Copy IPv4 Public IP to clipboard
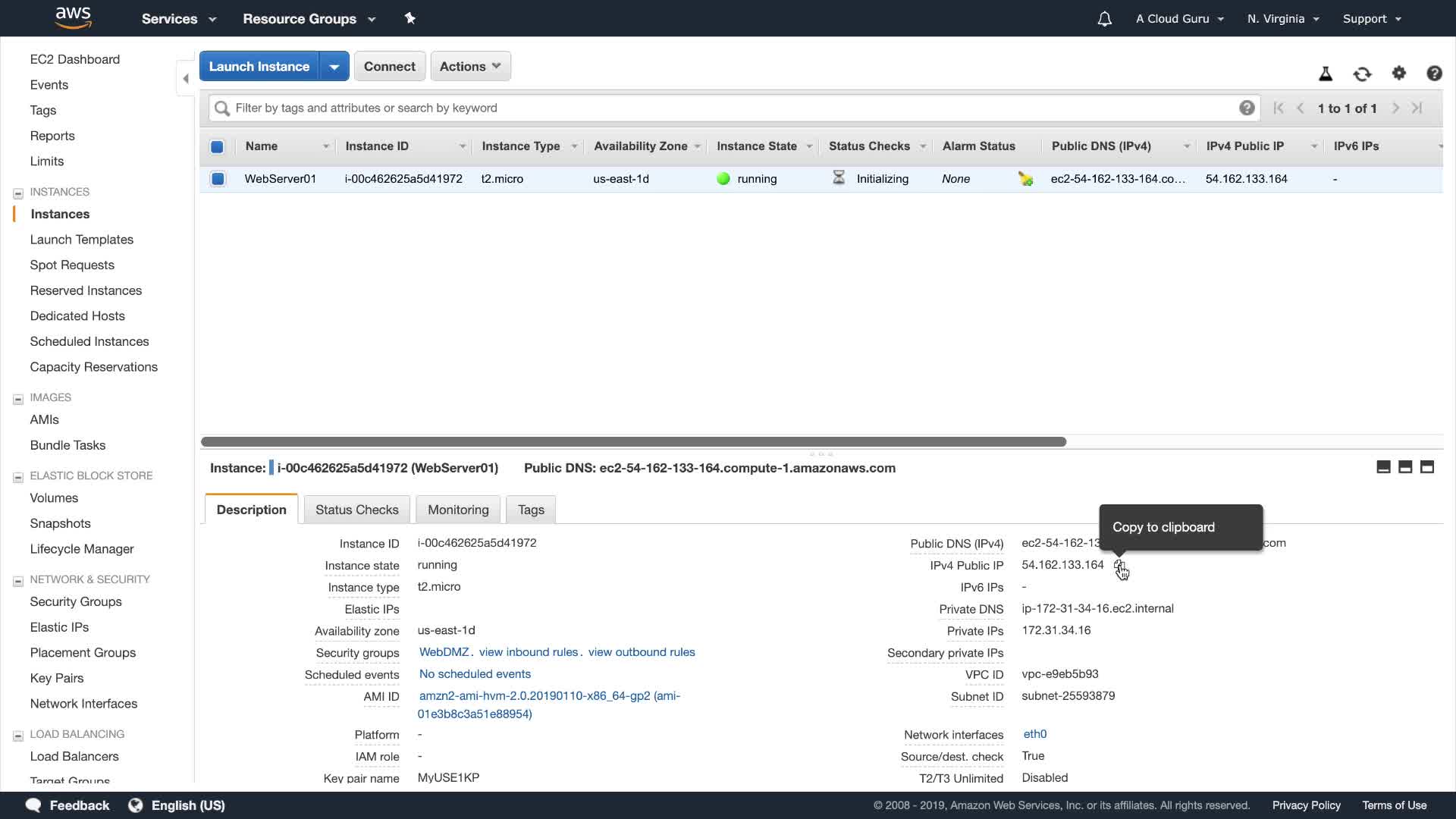 pyautogui.click(x=1119, y=566)
